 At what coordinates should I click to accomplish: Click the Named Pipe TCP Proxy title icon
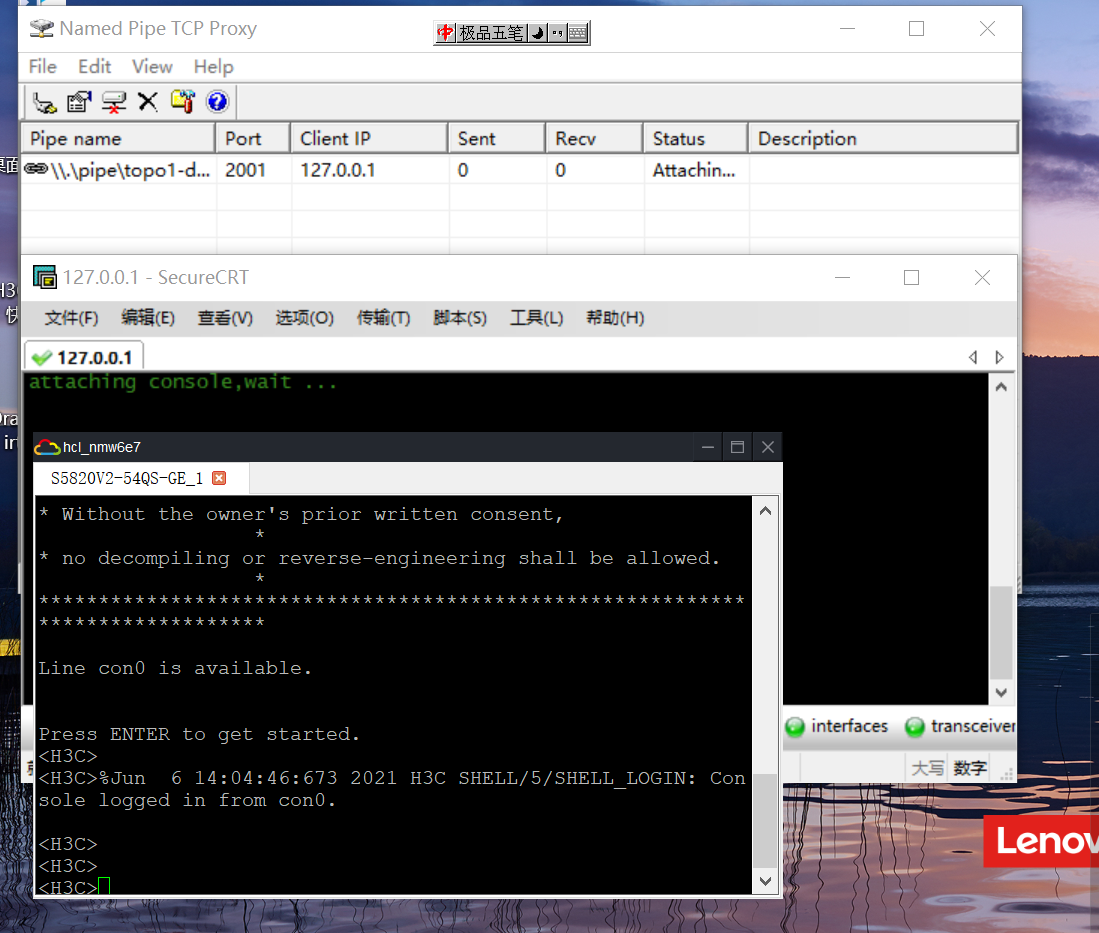tap(41, 29)
